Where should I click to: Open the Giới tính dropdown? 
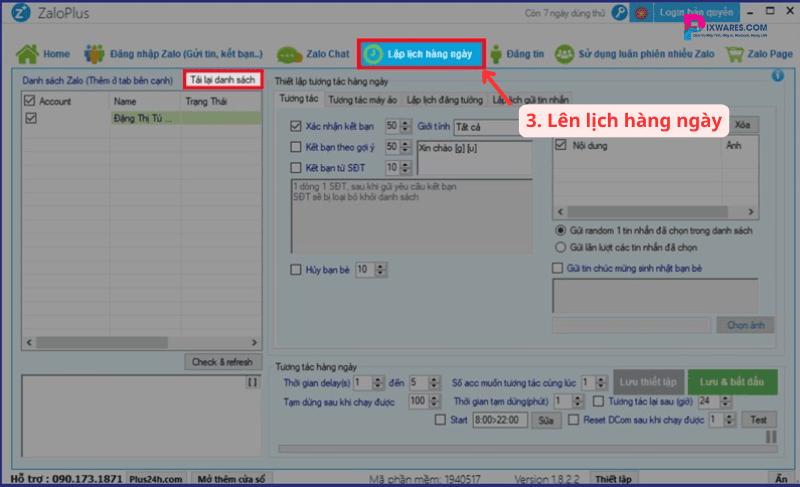490,127
